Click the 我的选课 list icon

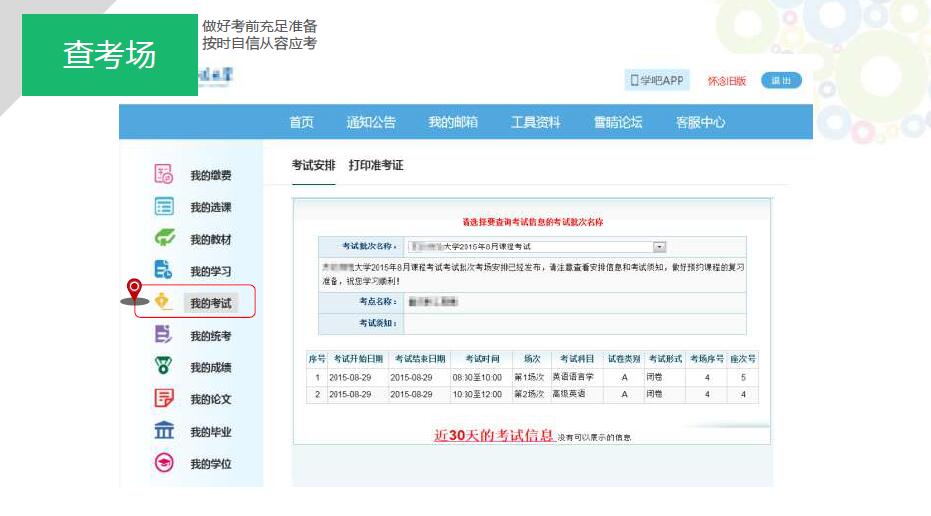click(x=164, y=206)
